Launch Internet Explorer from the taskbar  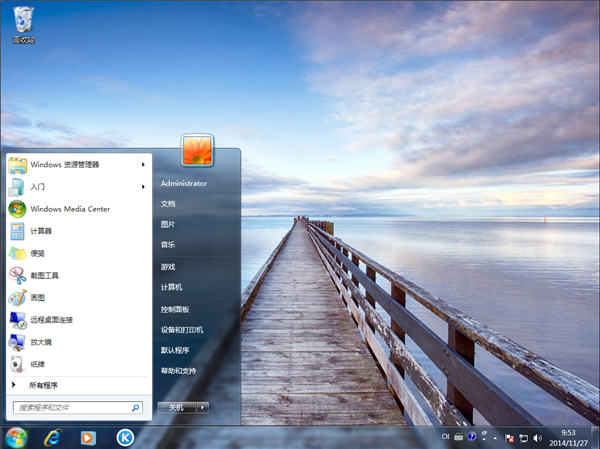click(53, 437)
